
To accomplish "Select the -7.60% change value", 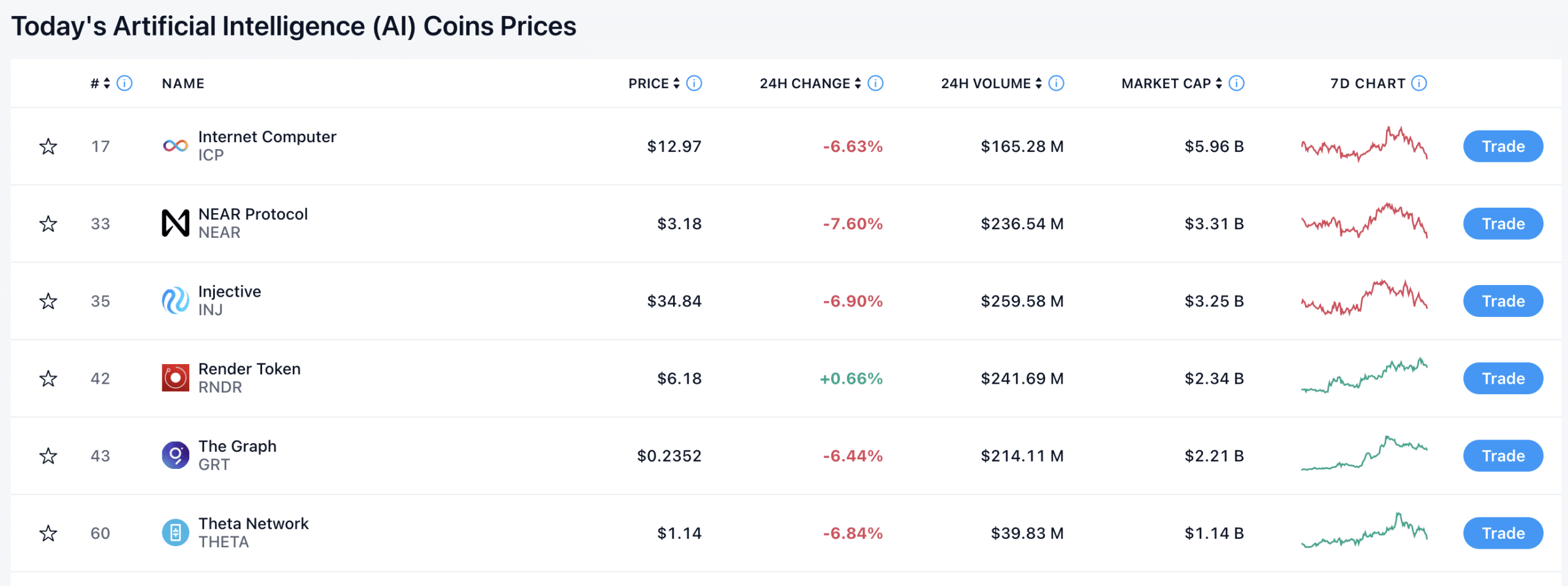I will click(x=853, y=224).
